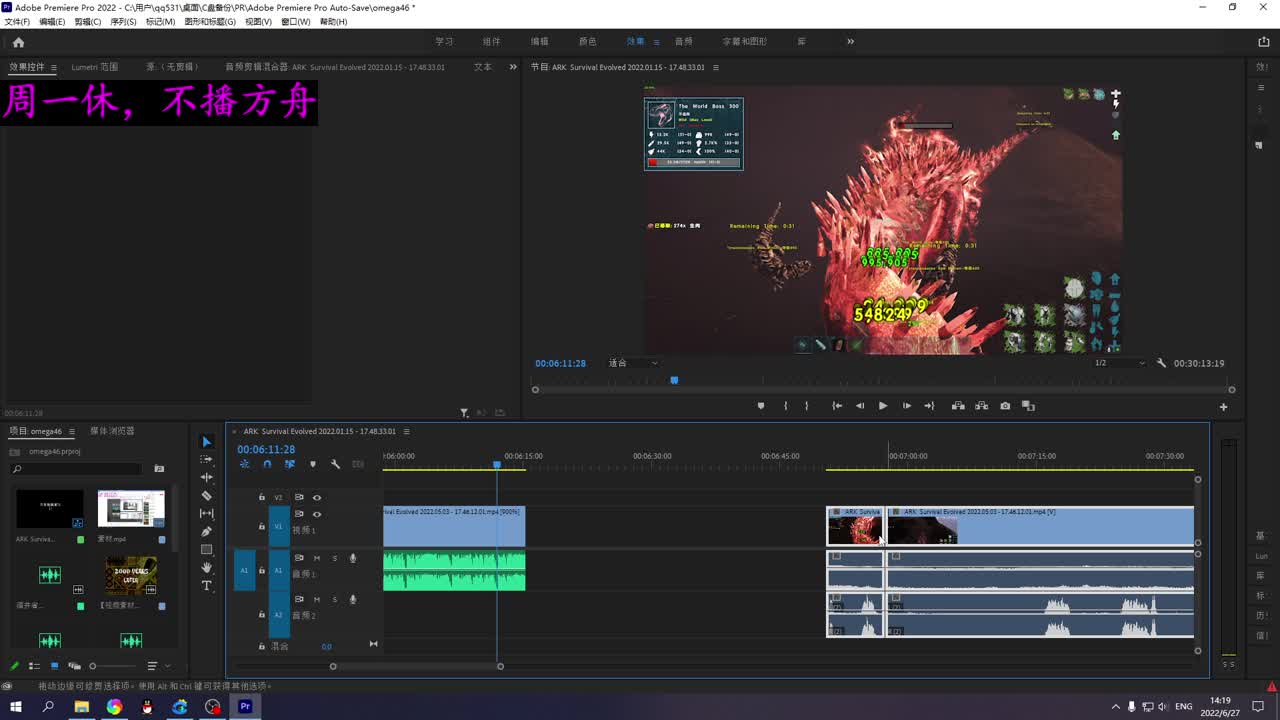Export frame with the camera icon
The width and height of the screenshot is (1280, 720).
coord(1005,406)
